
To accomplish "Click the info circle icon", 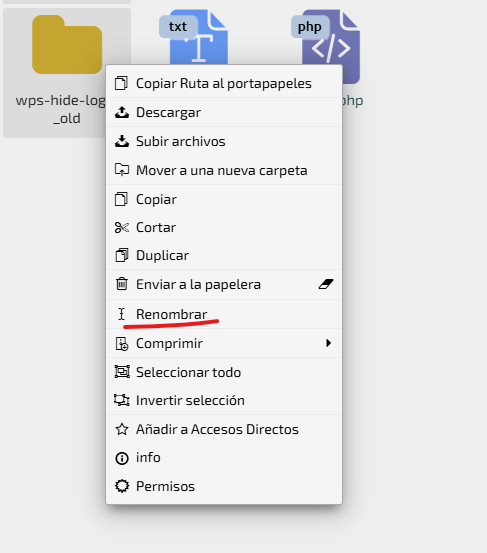I will coord(122,458).
